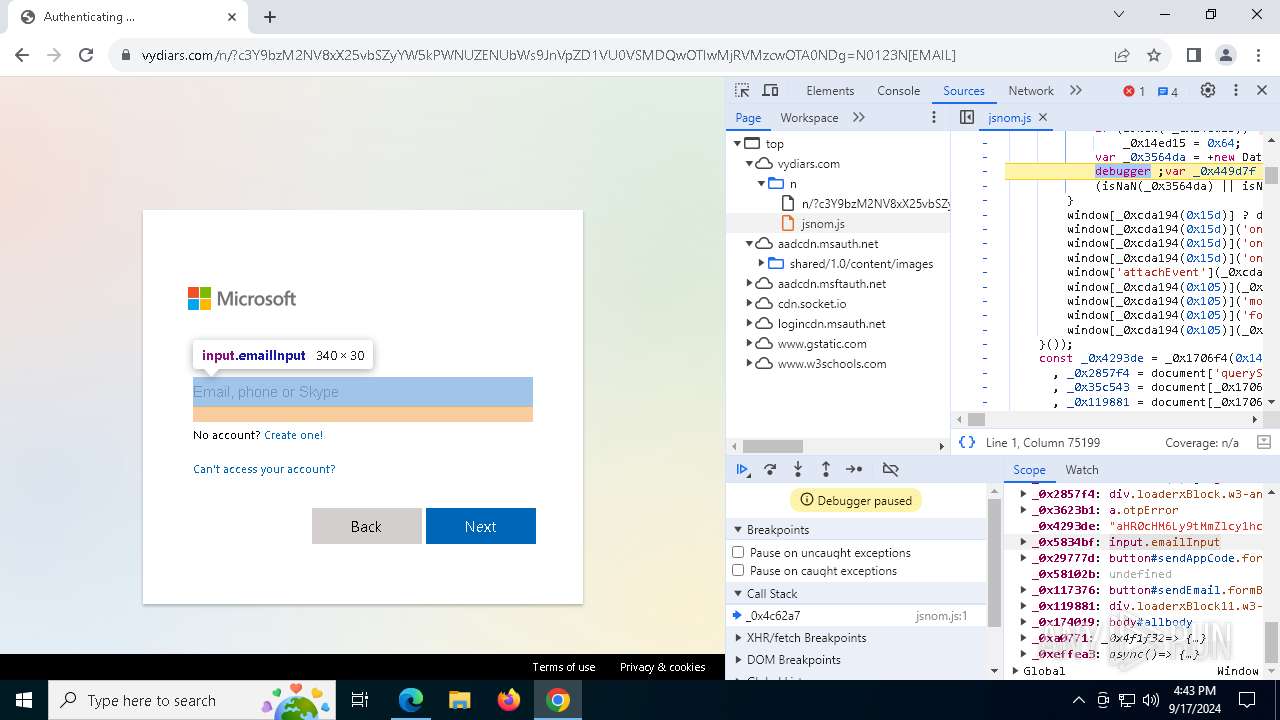Enable Pause on uncaught exceptions
Viewport: 1280px width, 720px height.
click(738, 552)
